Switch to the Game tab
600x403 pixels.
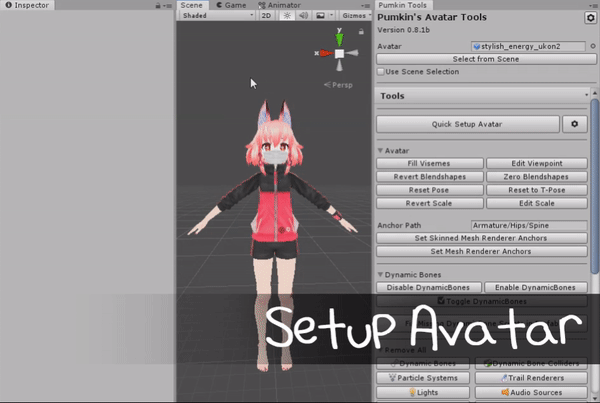tap(231, 5)
